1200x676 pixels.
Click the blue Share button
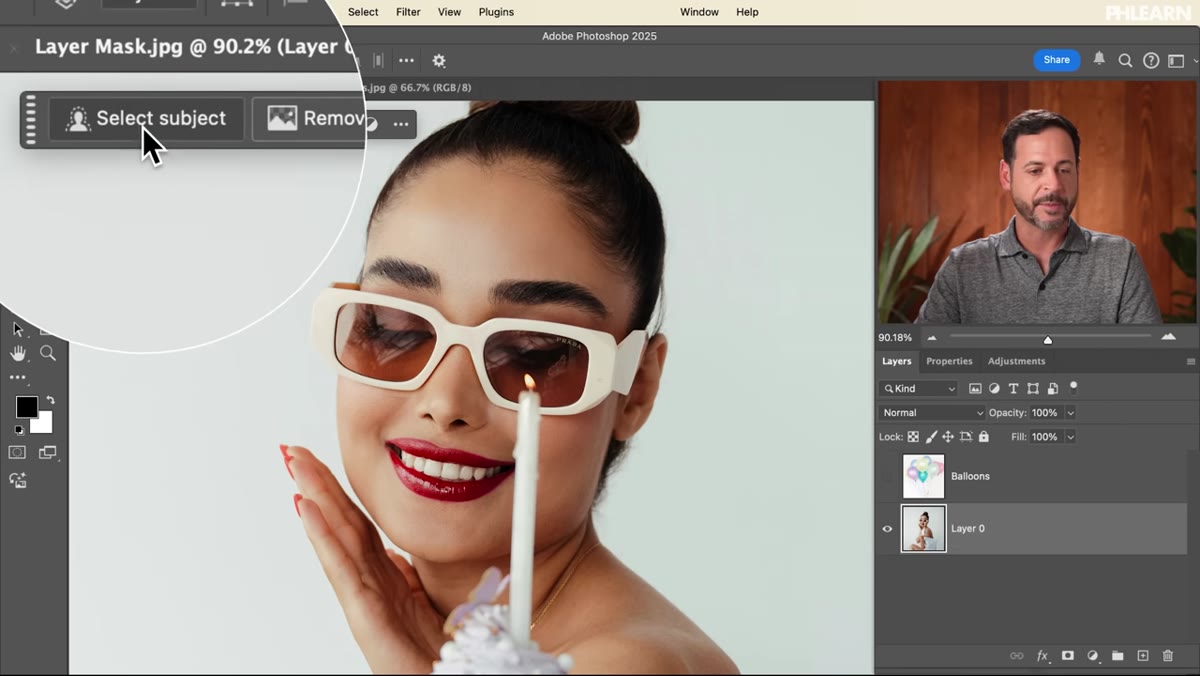pyautogui.click(x=1057, y=60)
